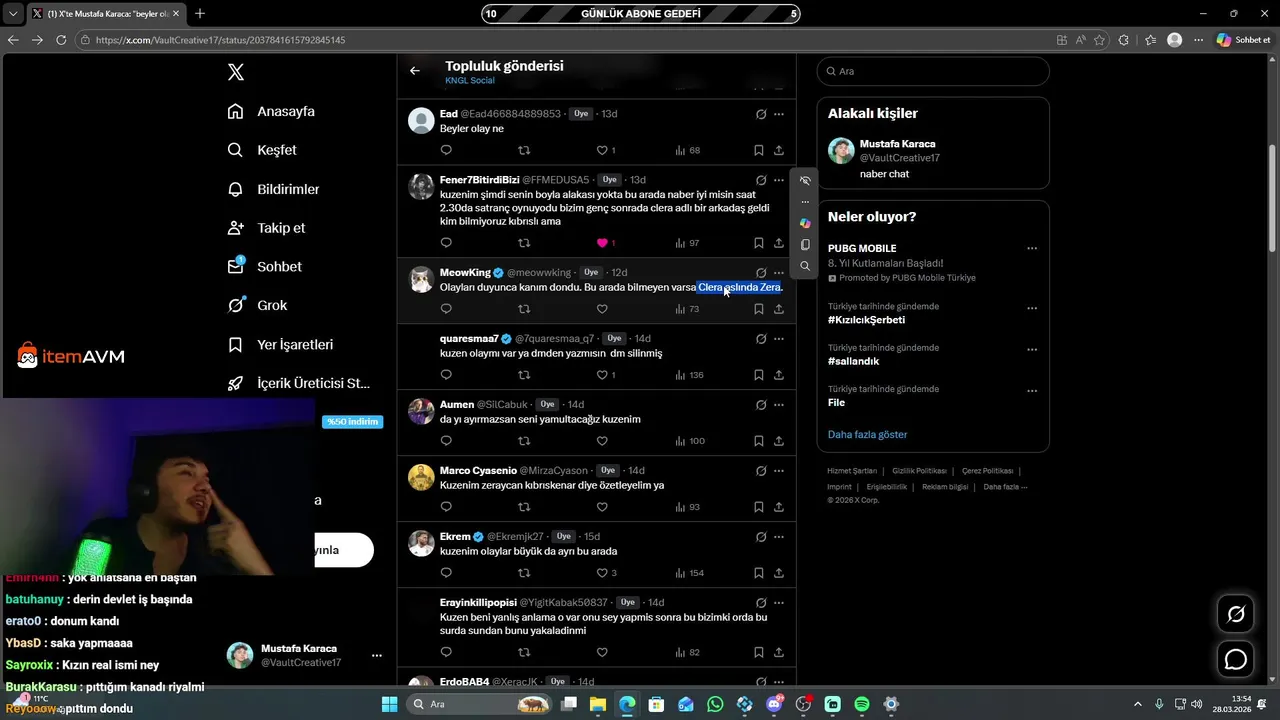Screen dimensions: 1280x720
Task: Share Ead's post via the share icon
Action: click(x=779, y=150)
